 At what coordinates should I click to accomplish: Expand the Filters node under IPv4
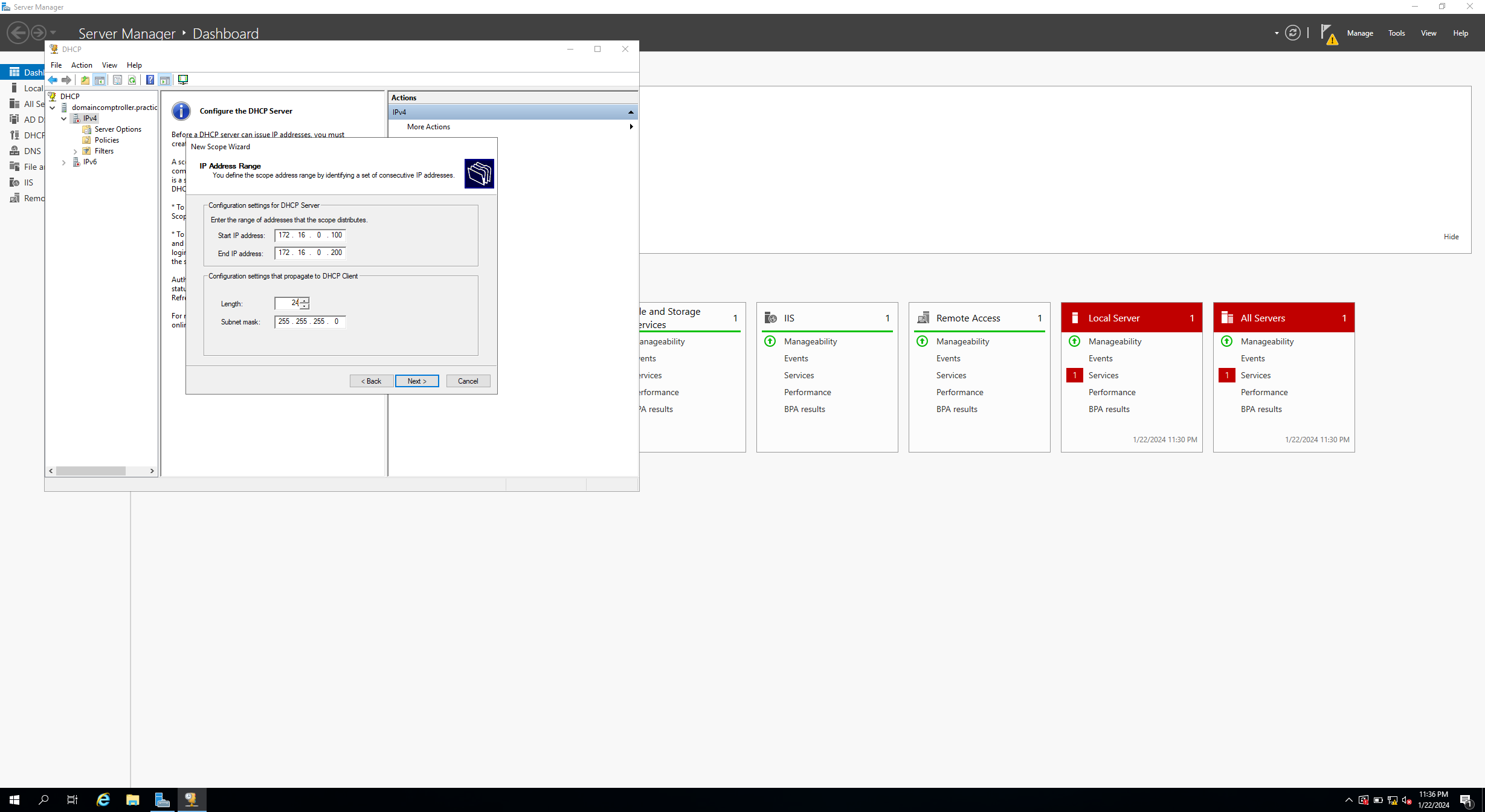pyautogui.click(x=74, y=151)
